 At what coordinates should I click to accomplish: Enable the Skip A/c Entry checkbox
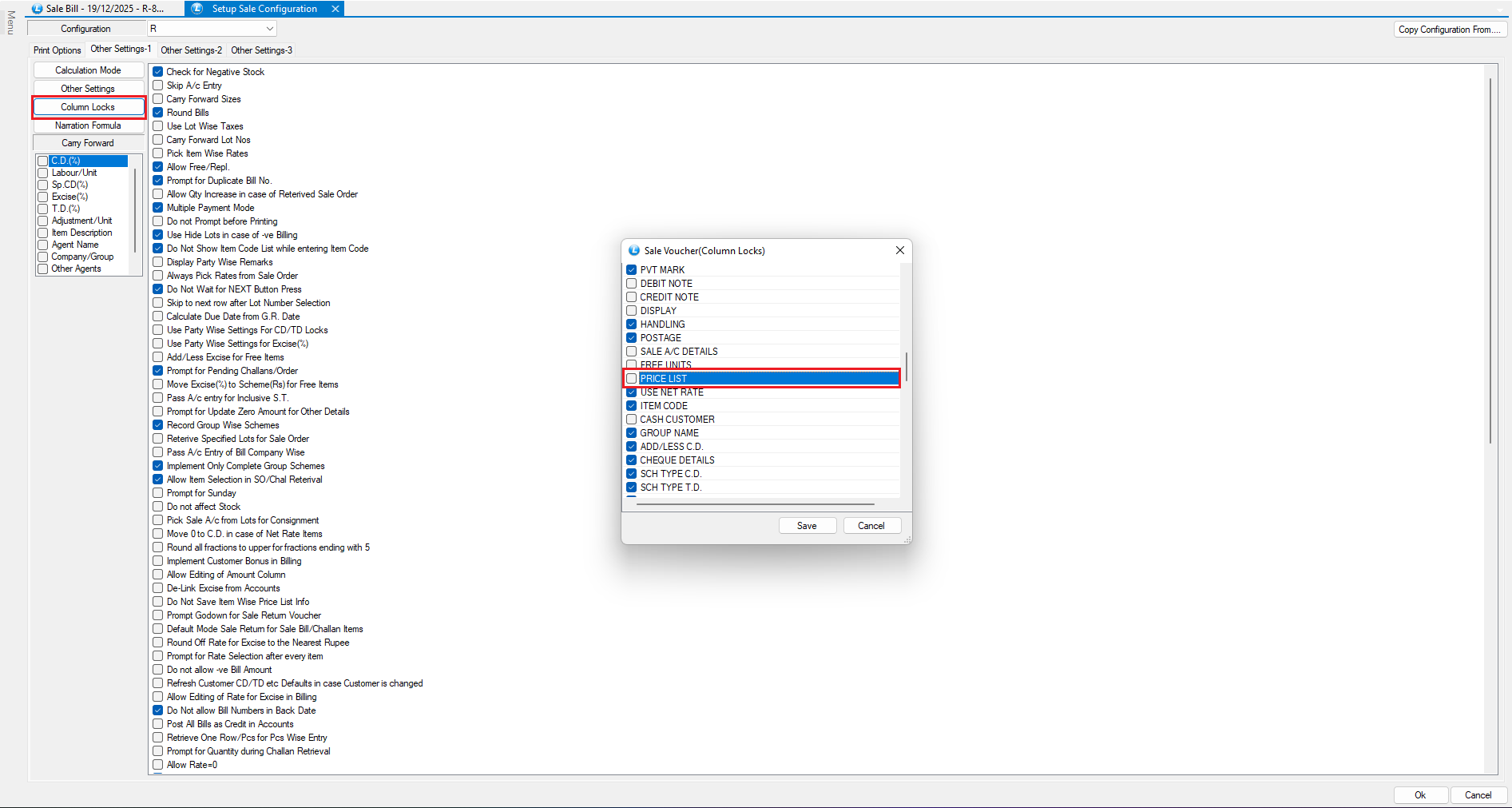click(158, 86)
